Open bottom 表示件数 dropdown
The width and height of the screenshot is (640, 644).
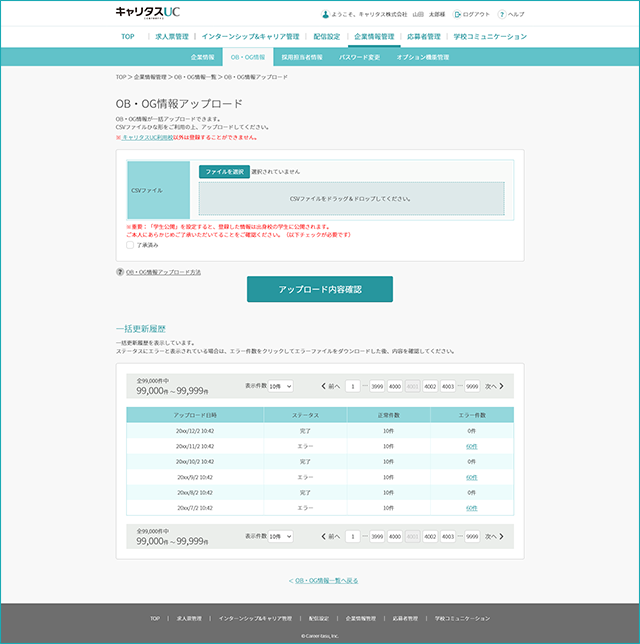coord(281,536)
